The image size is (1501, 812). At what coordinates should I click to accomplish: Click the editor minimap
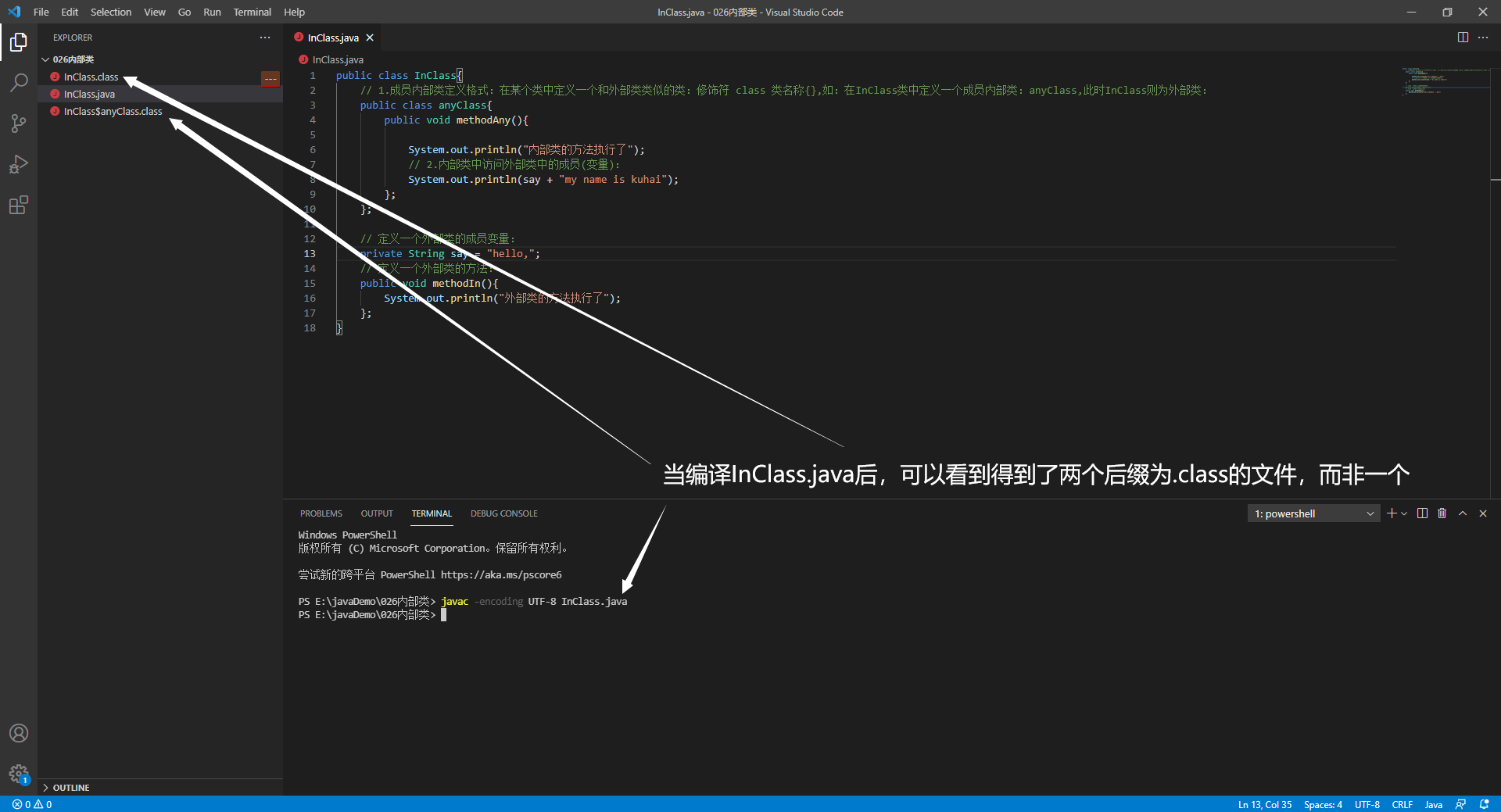click(1444, 81)
